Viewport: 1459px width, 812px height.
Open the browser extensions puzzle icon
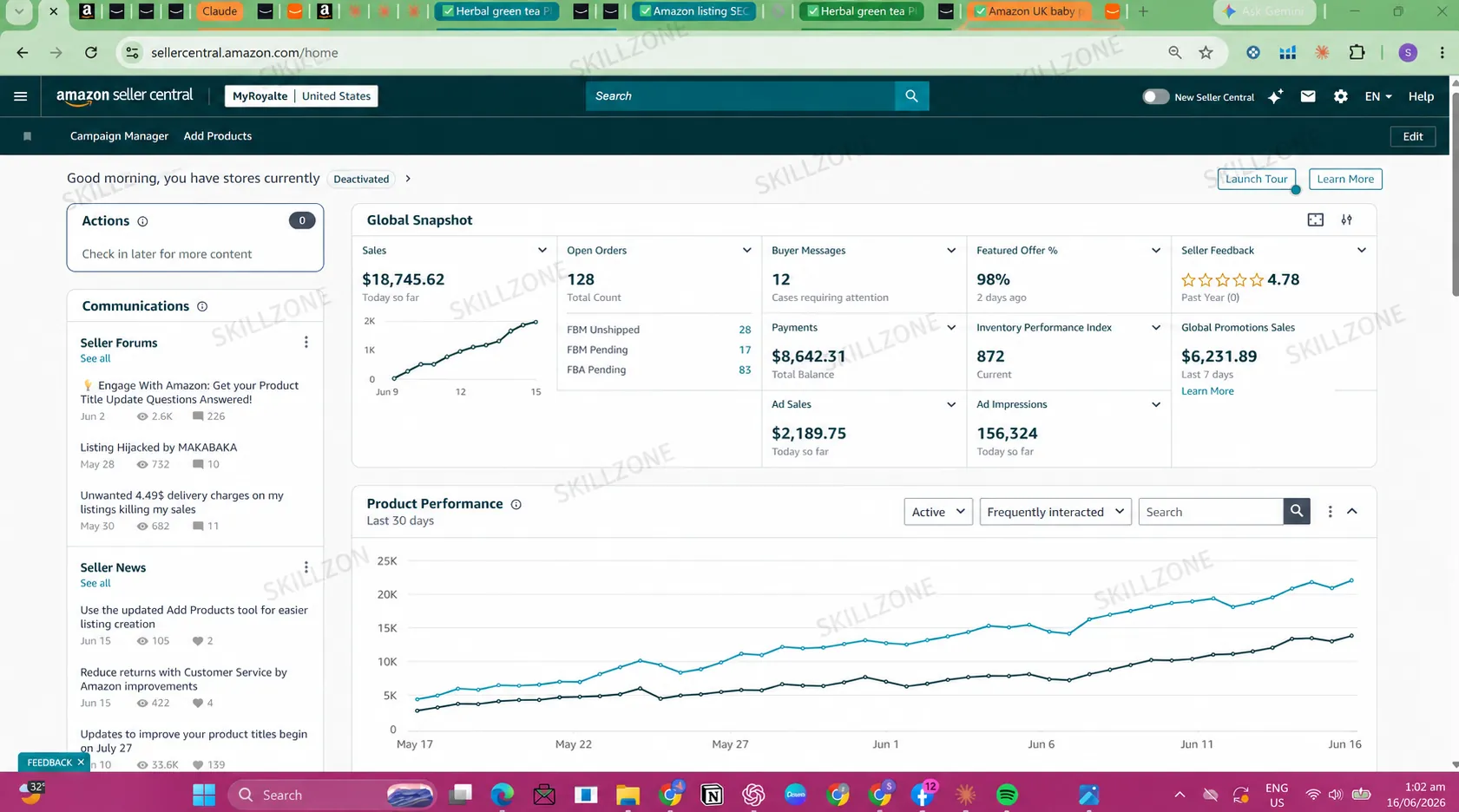coord(1357,53)
